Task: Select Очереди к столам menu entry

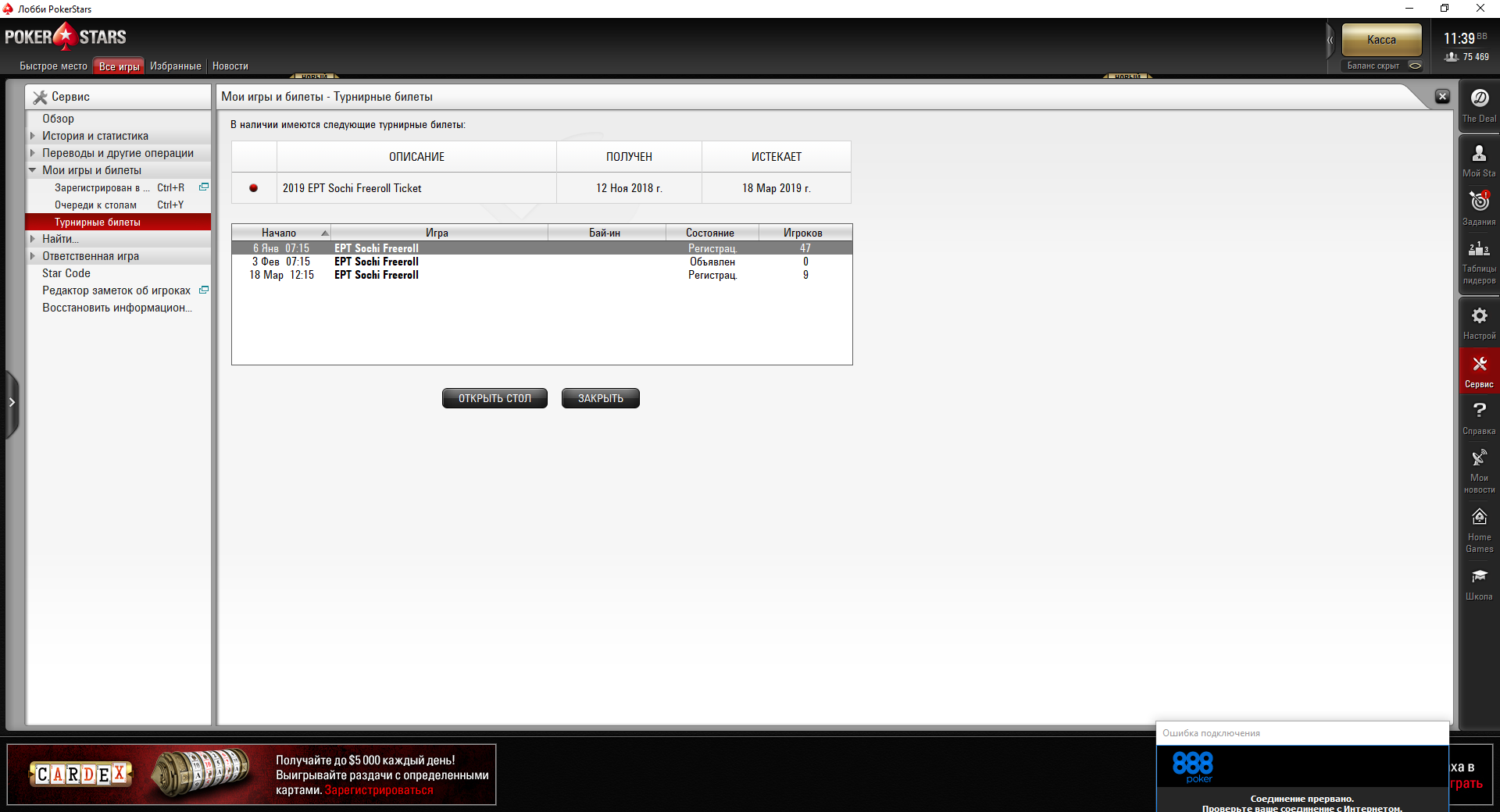Action: (118, 205)
